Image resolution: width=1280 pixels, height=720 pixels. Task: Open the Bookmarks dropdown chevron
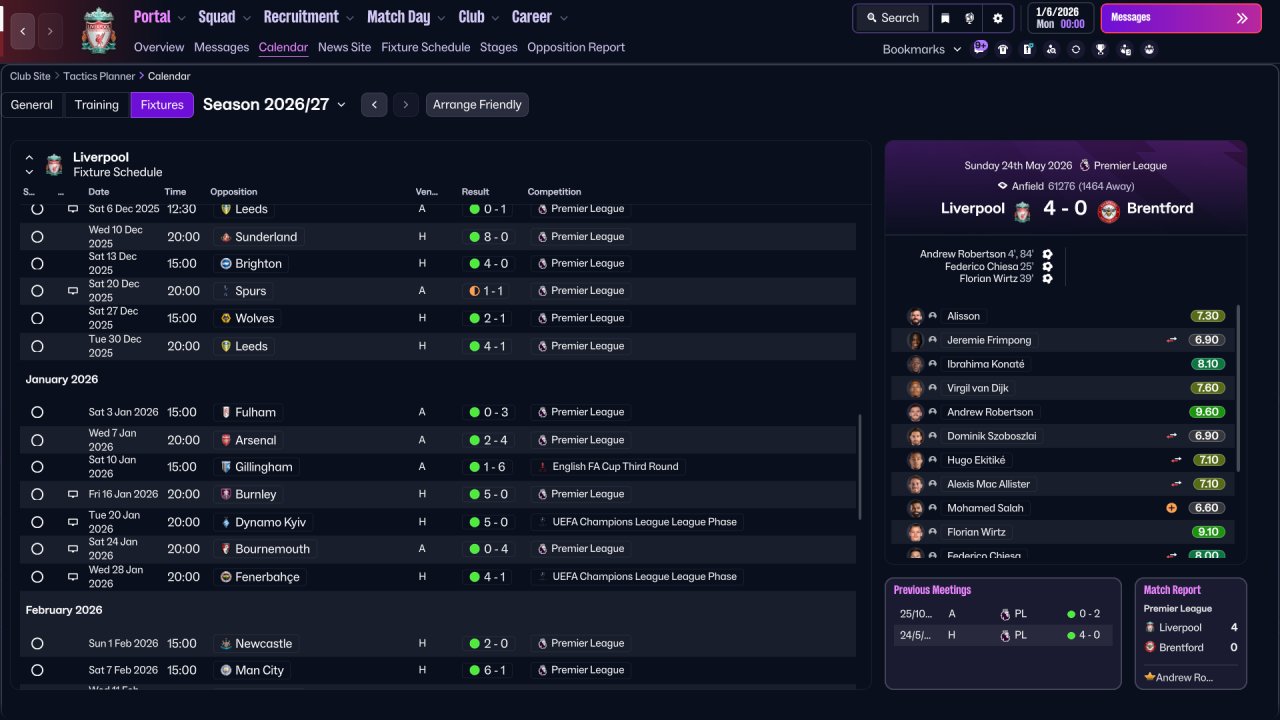click(x=957, y=49)
